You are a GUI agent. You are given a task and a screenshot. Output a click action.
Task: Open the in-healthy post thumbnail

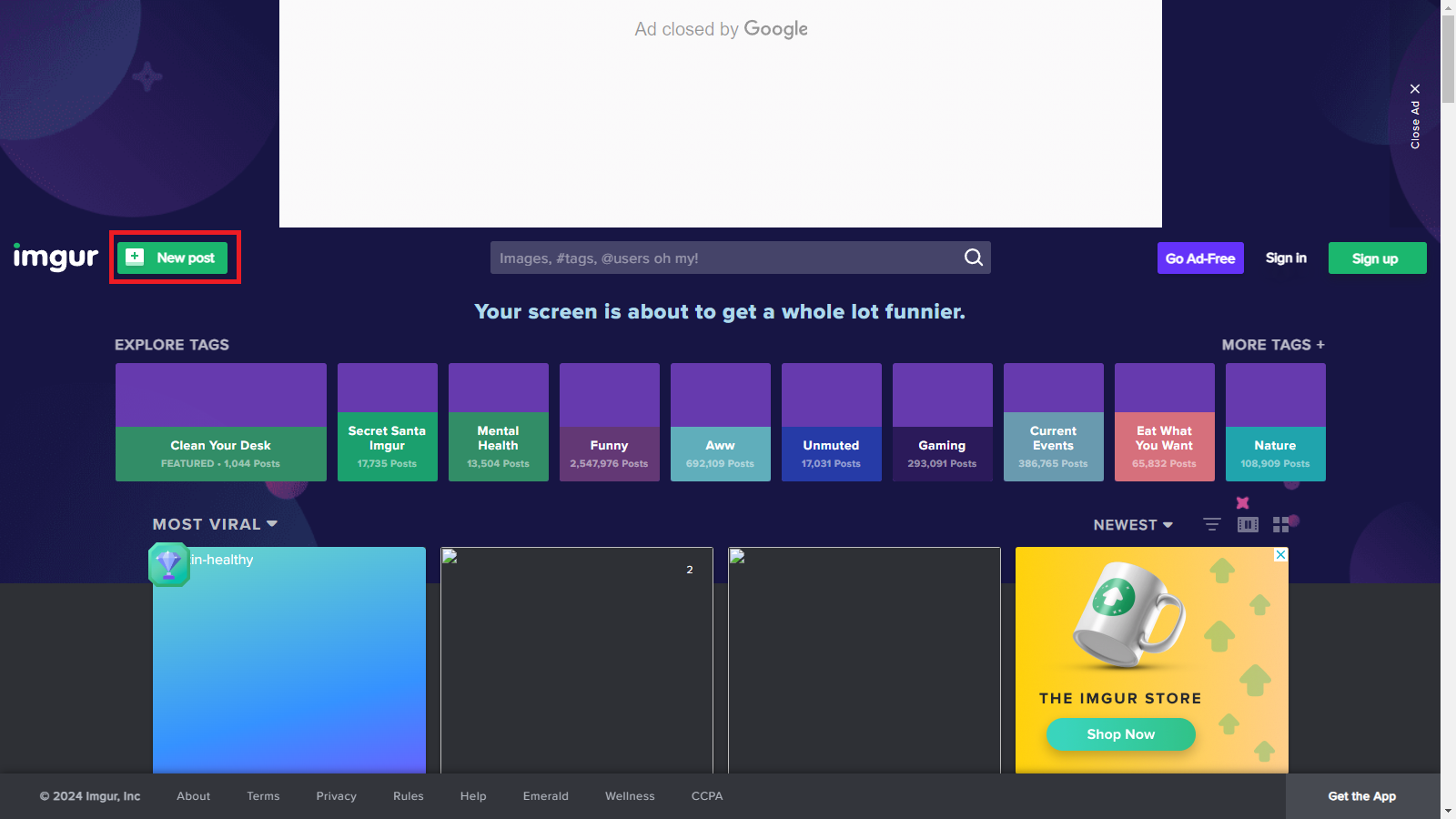tap(289, 660)
